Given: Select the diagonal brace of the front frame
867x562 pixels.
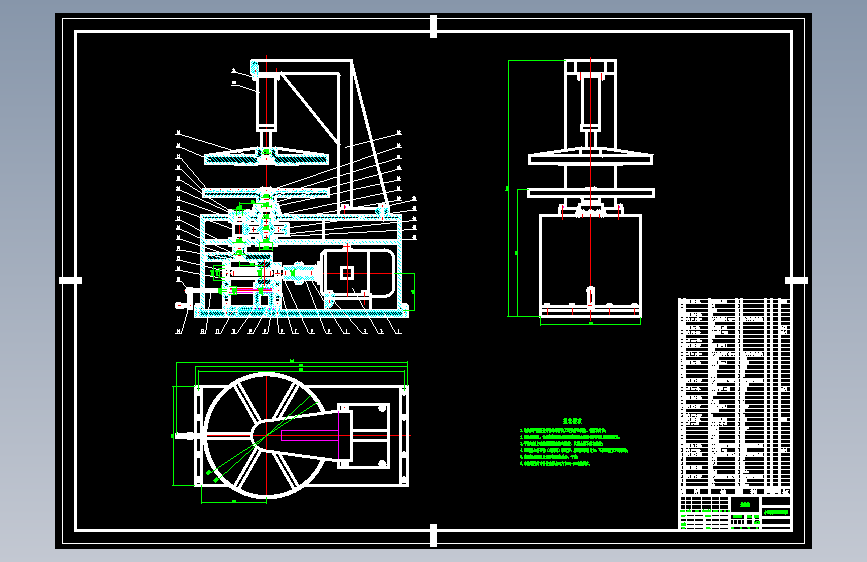Looking at the screenshot, I should [309, 108].
